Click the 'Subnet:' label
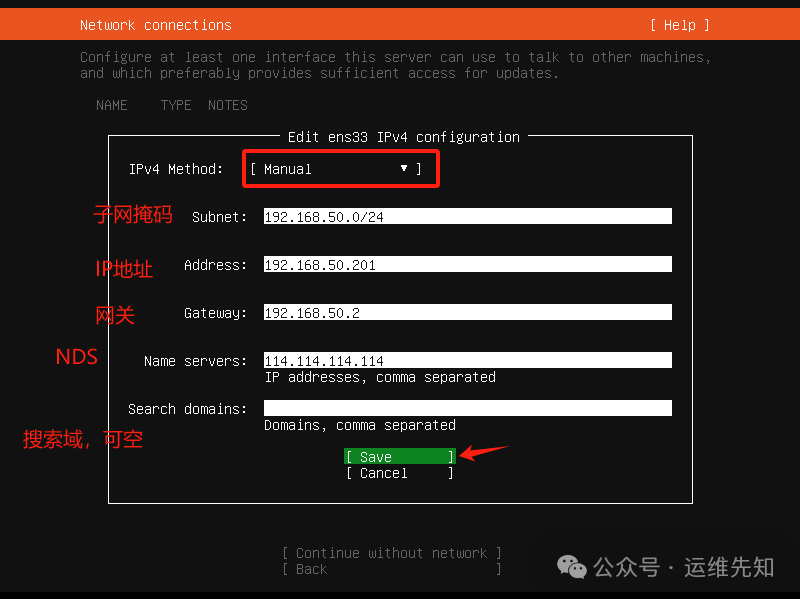The image size is (800, 599). coord(219,217)
